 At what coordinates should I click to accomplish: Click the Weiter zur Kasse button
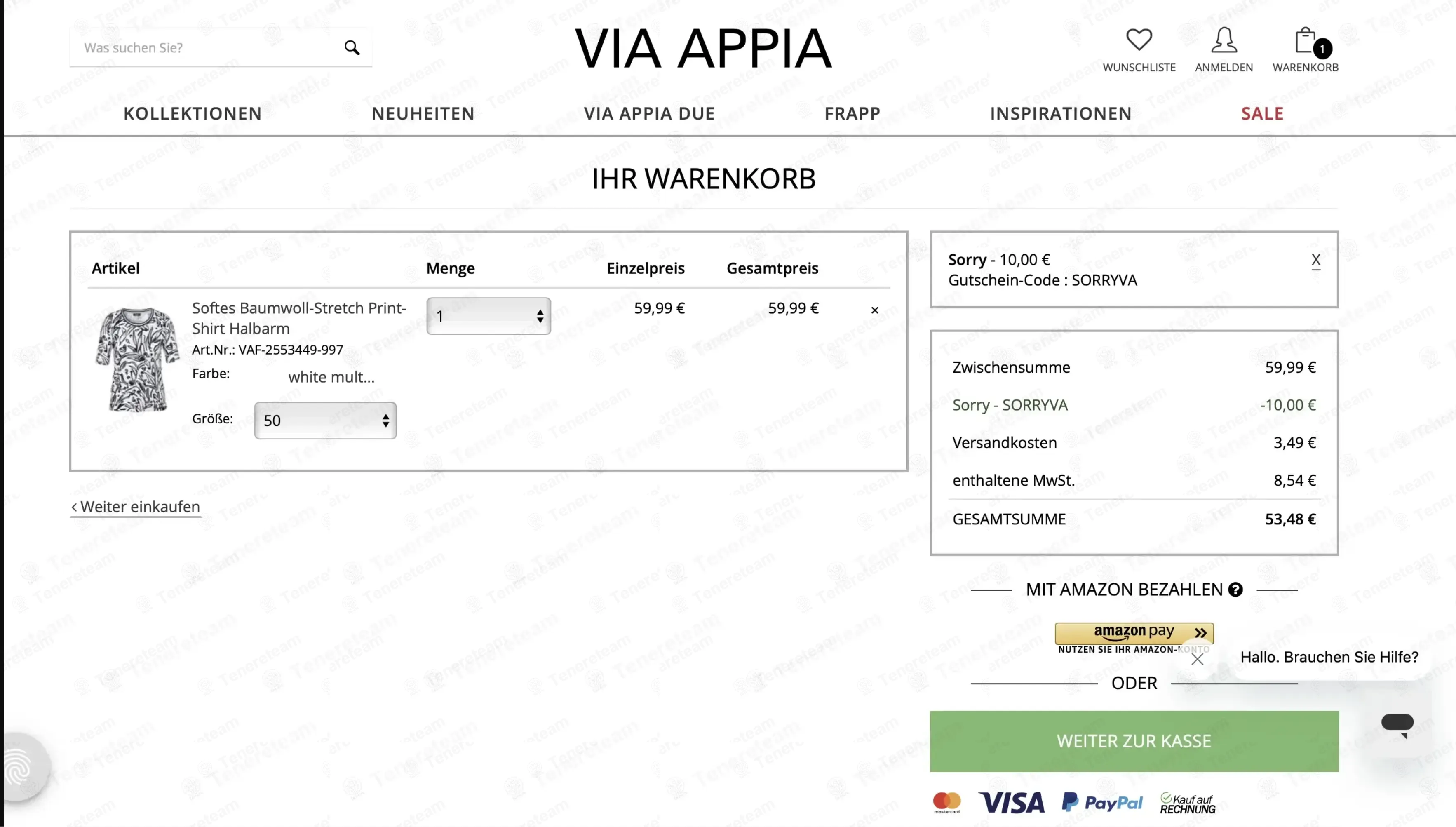pyautogui.click(x=1134, y=741)
